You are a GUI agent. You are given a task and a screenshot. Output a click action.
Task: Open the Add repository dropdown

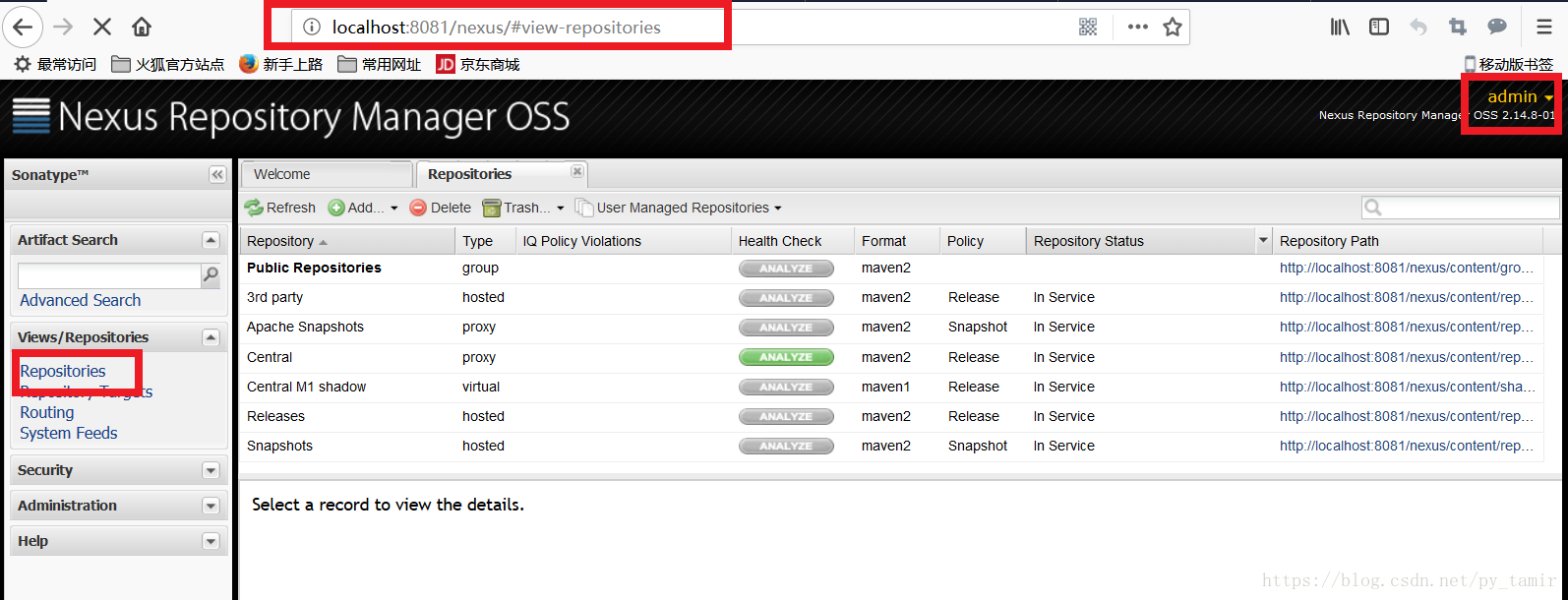click(x=363, y=208)
